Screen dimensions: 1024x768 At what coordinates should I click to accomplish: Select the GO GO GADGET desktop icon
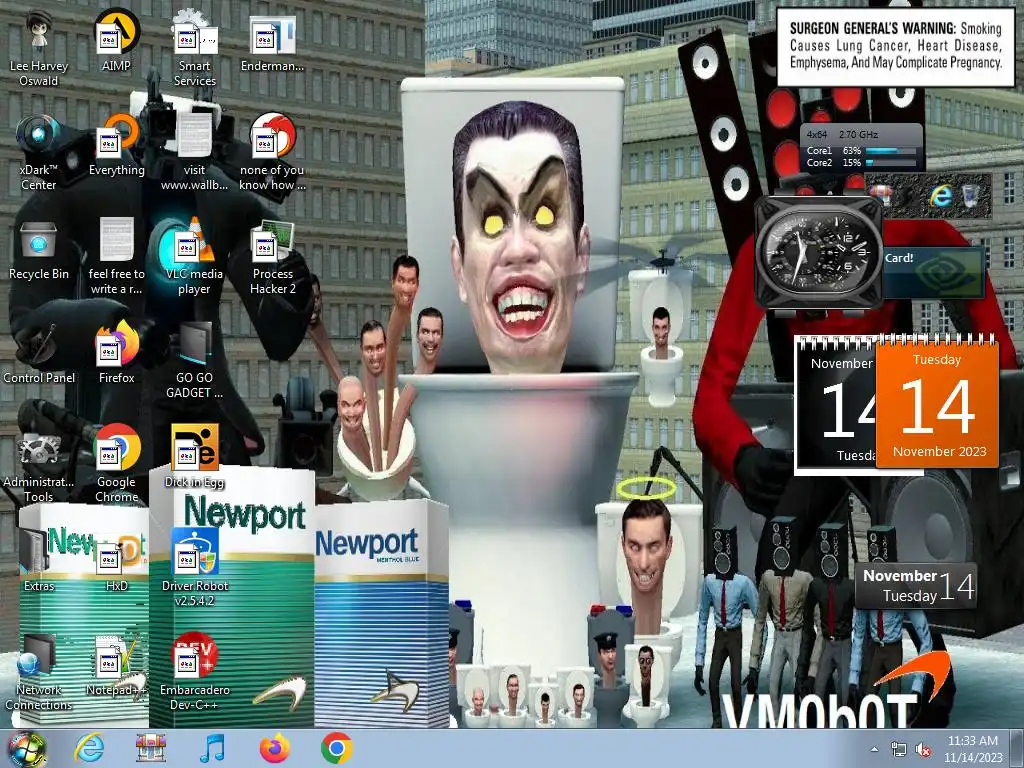(x=194, y=361)
